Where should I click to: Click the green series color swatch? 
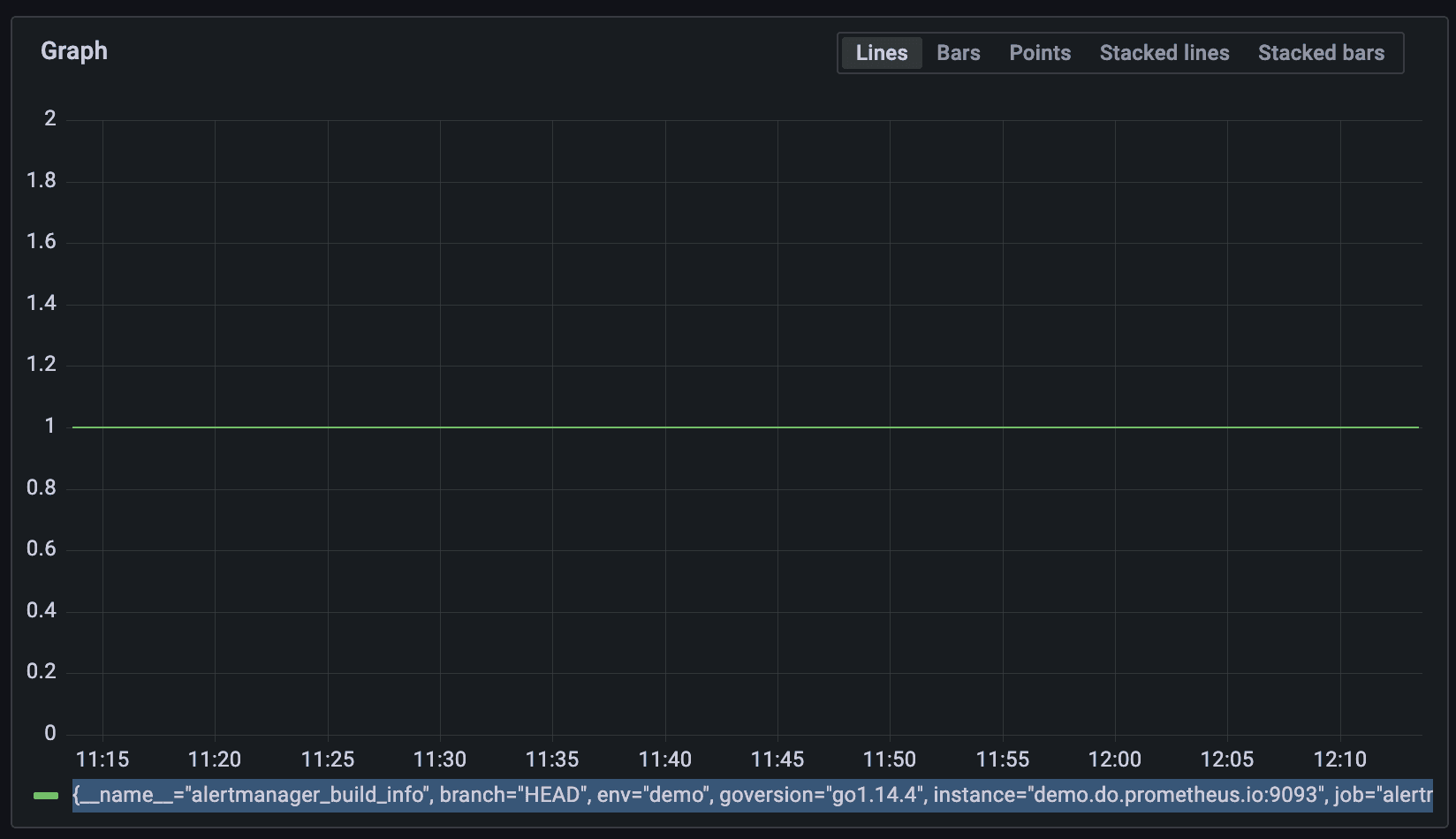[x=44, y=795]
